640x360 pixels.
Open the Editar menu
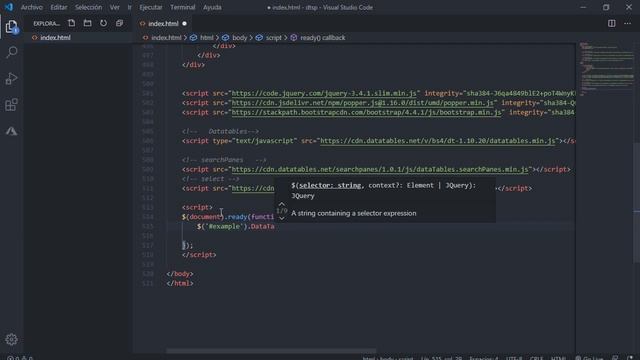[59, 7]
